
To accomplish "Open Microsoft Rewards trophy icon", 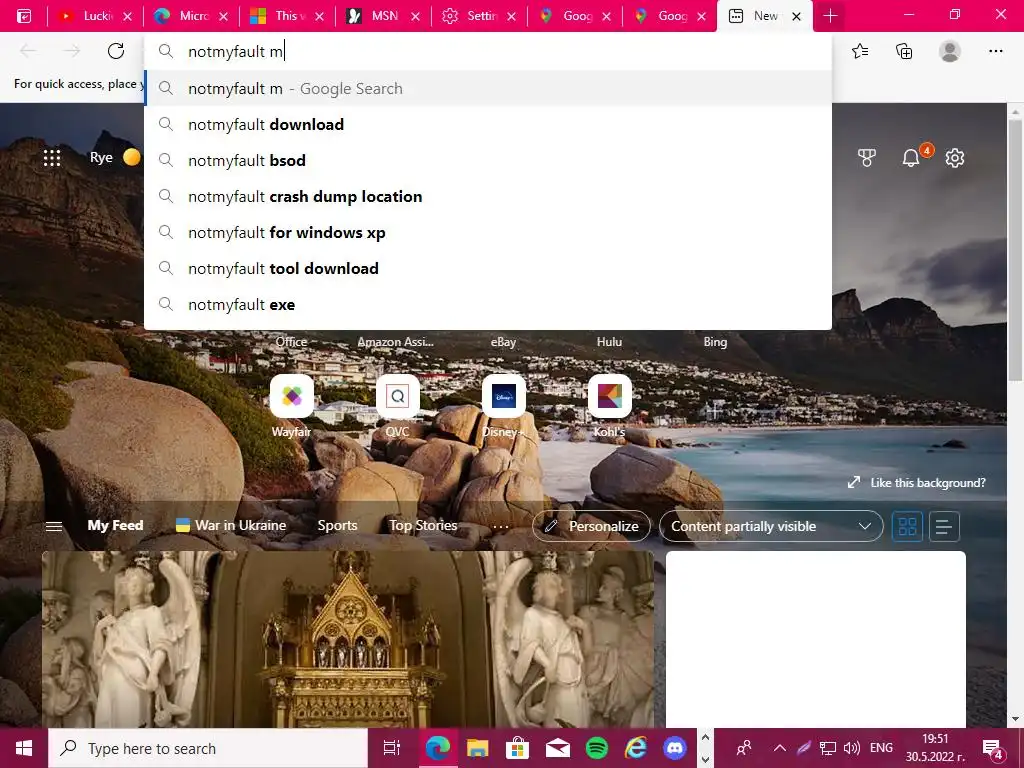I will point(867,157).
